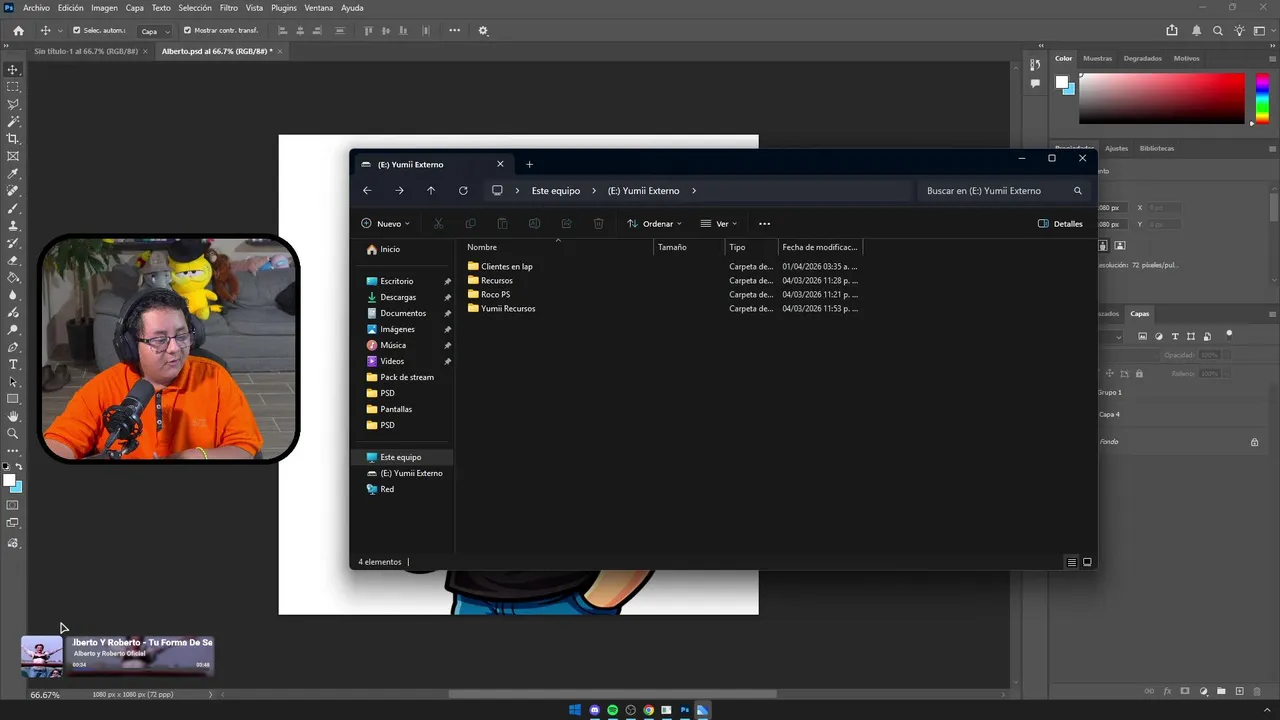
Task: Select the Magic Wand tool
Action: click(13, 121)
